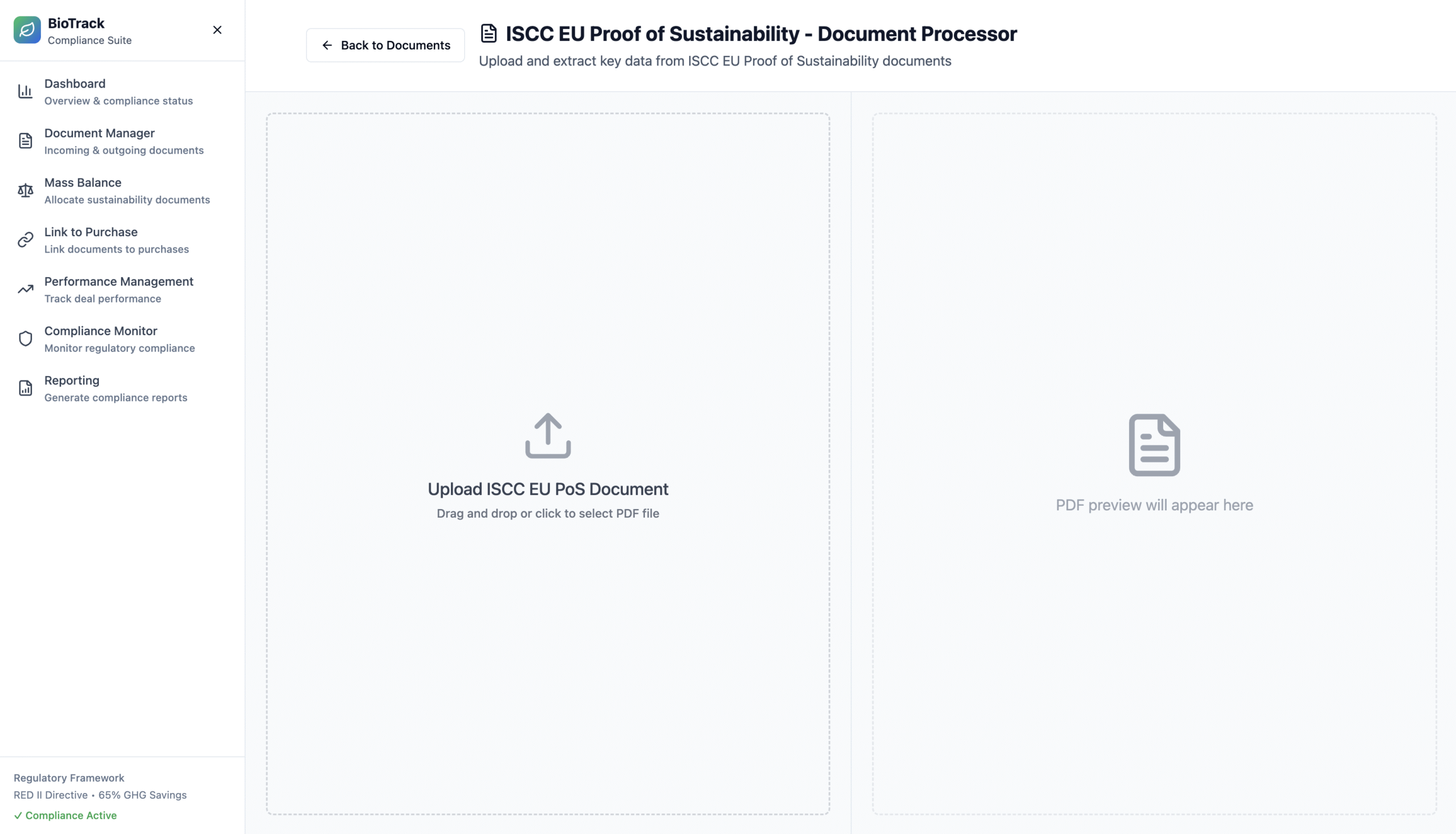1456x834 pixels.
Task: Click the Performance Management trend arrow icon
Action: (25, 289)
